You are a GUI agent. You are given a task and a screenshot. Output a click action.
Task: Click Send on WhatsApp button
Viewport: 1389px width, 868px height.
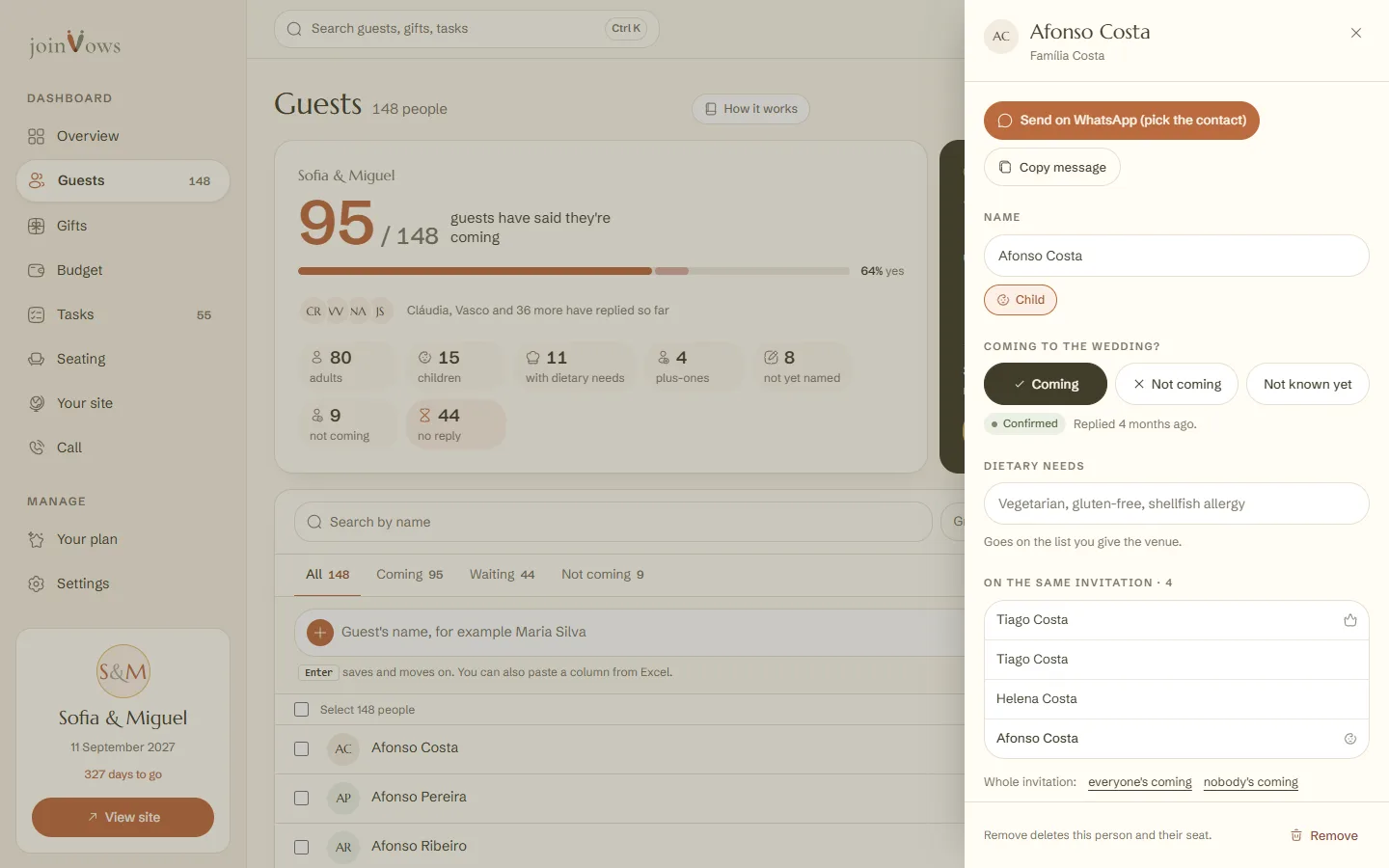pyautogui.click(x=1122, y=121)
